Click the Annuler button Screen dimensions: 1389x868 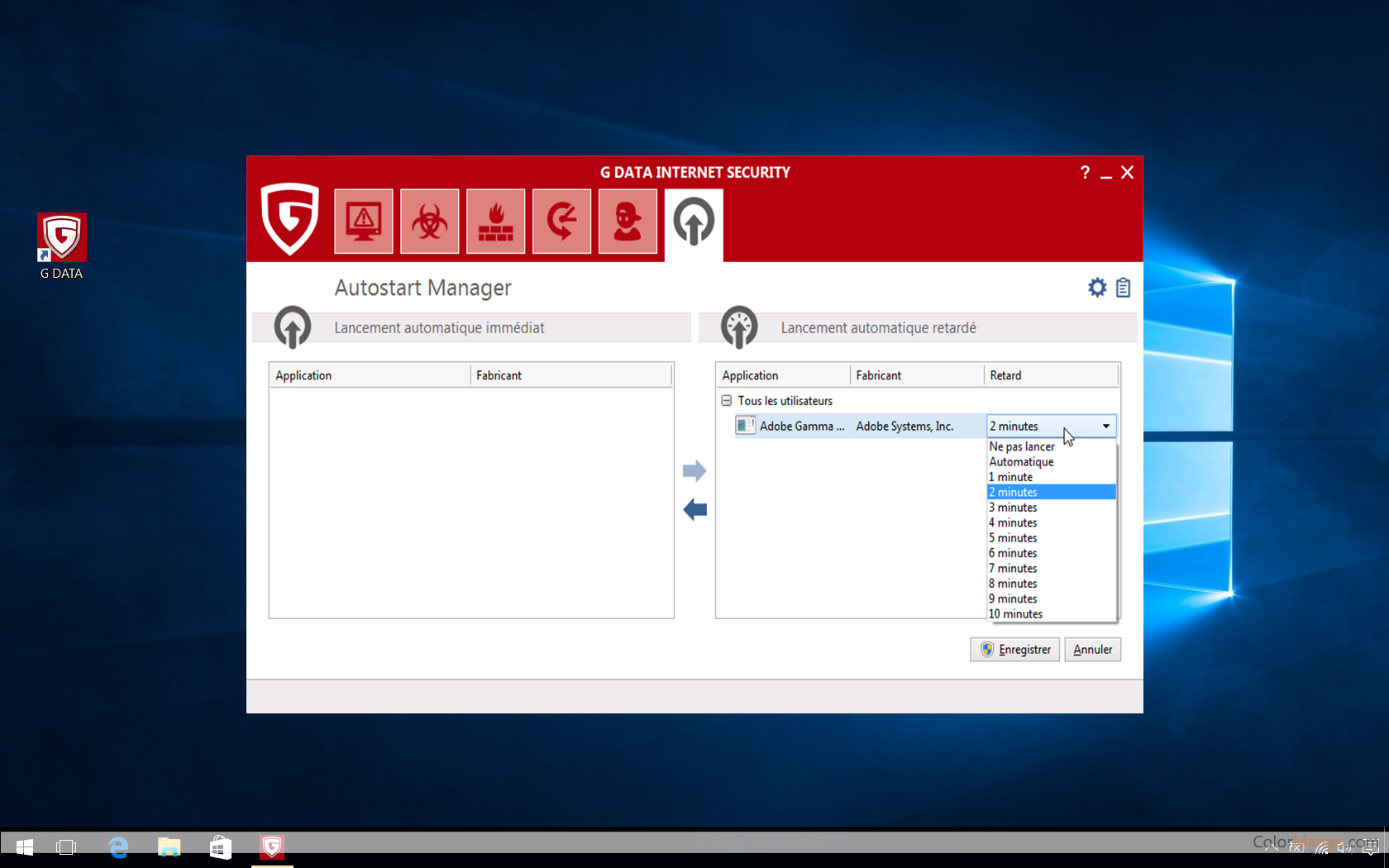coord(1092,650)
